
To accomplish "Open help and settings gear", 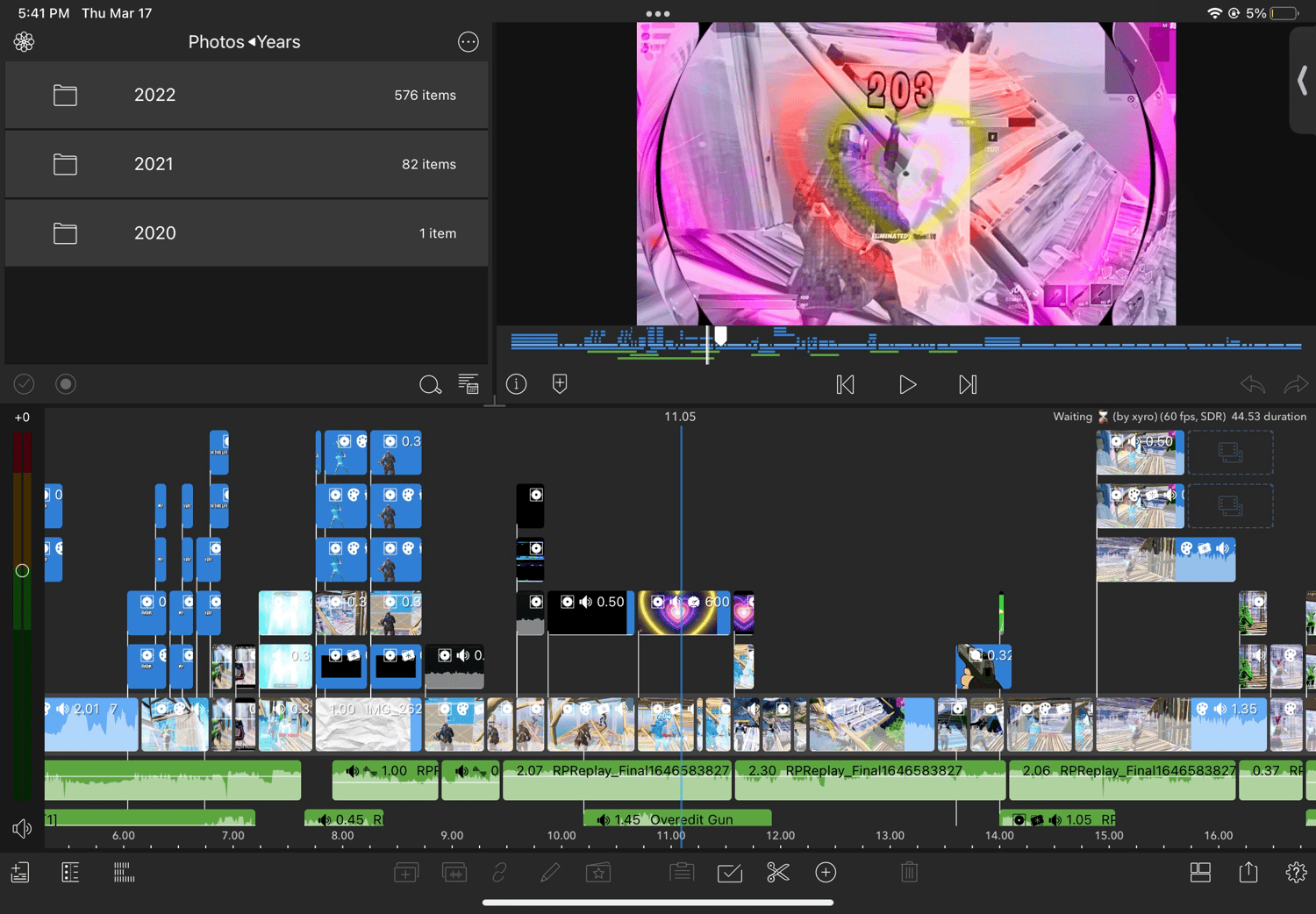I will [1296, 873].
